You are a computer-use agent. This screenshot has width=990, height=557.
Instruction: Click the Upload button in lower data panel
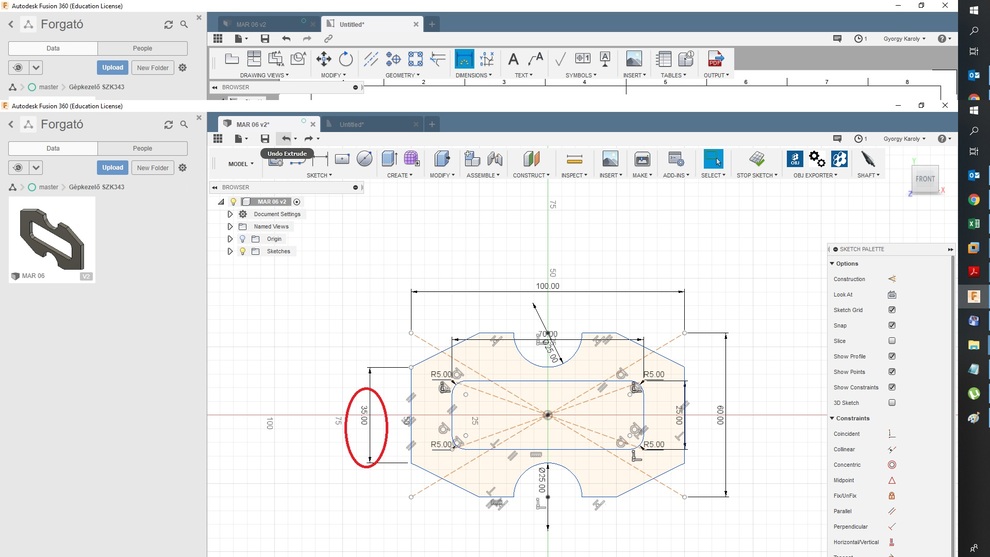112,167
